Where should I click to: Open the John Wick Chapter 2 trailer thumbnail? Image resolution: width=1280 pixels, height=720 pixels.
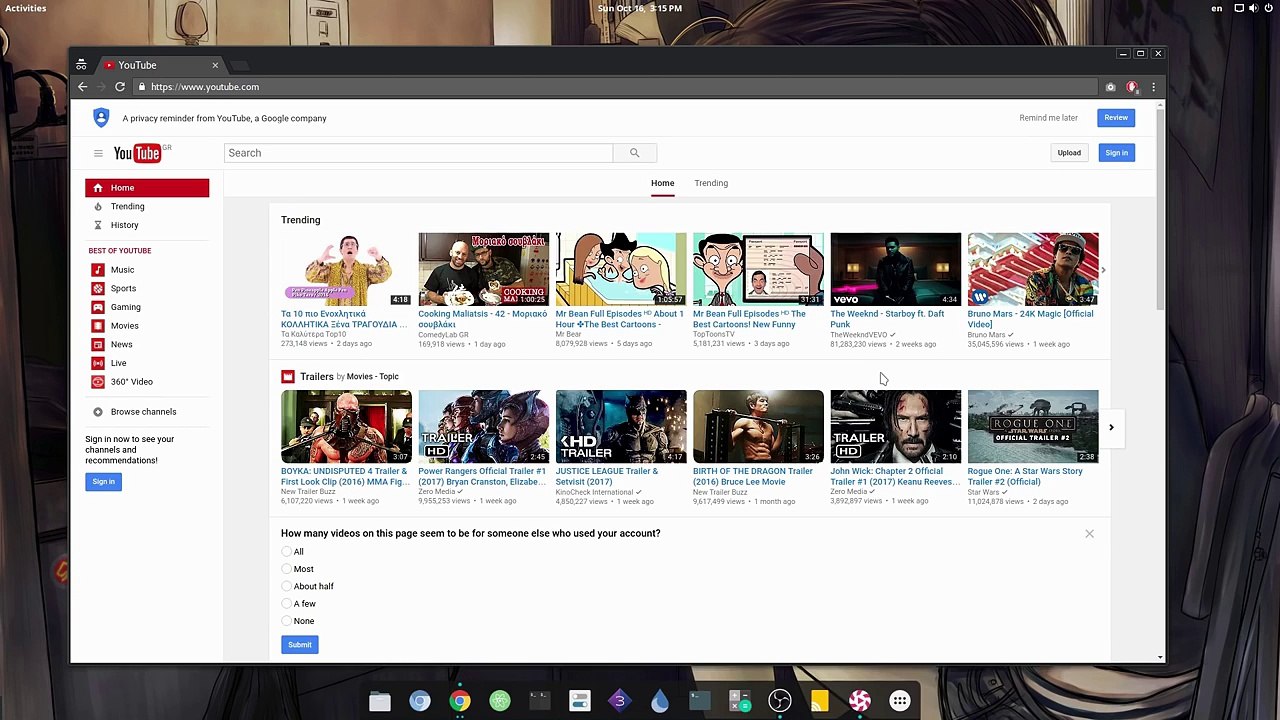point(895,427)
